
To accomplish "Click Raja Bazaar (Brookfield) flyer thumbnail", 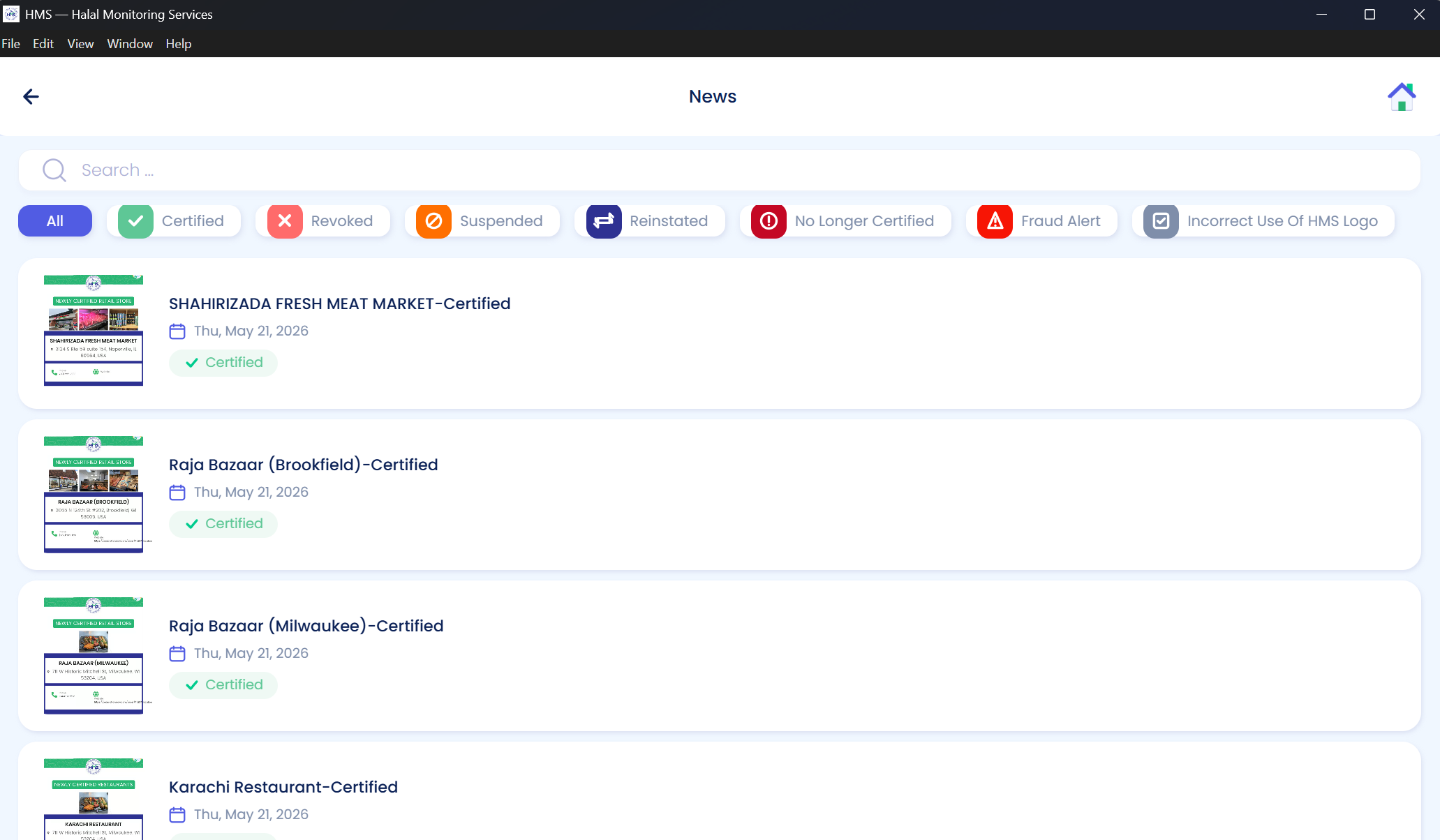I will point(94,494).
